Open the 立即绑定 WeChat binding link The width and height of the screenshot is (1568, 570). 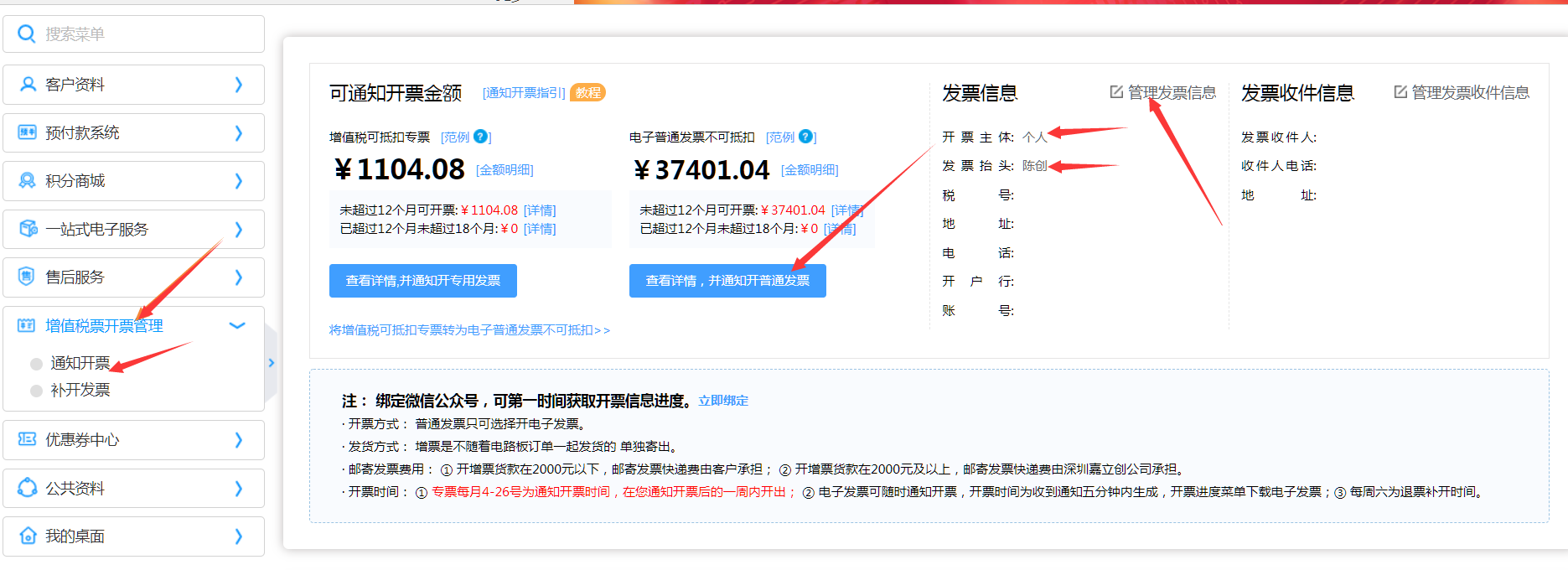tap(723, 401)
